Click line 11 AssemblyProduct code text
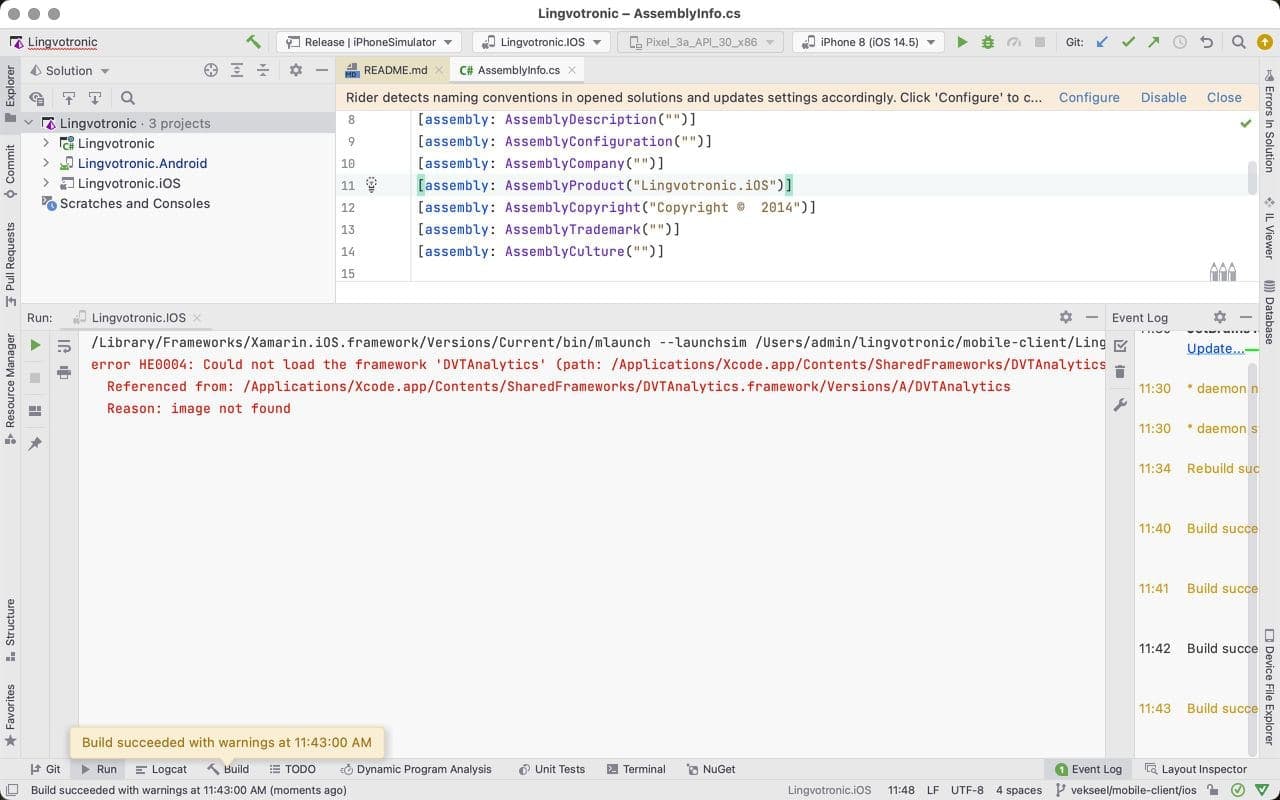 605,185
